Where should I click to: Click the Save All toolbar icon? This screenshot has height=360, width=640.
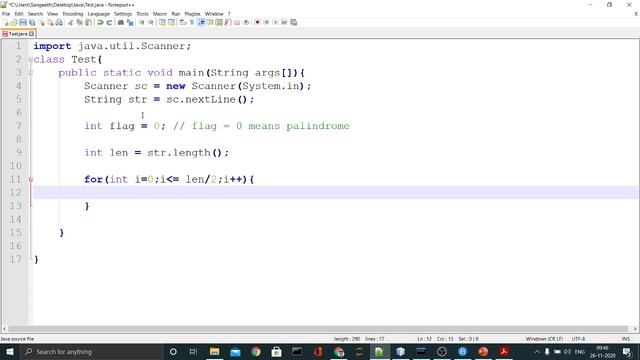32,22
